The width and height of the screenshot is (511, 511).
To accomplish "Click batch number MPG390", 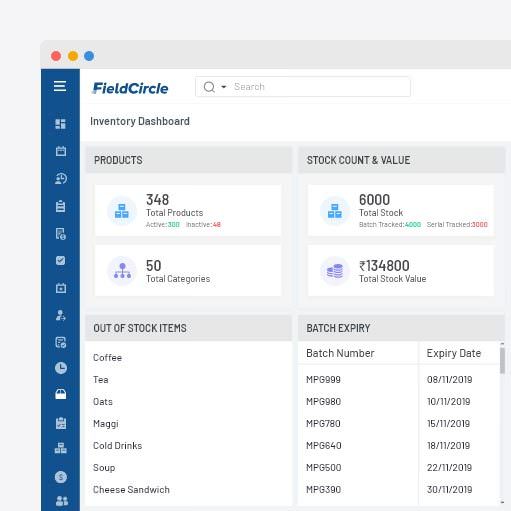I will click(323, 490).
